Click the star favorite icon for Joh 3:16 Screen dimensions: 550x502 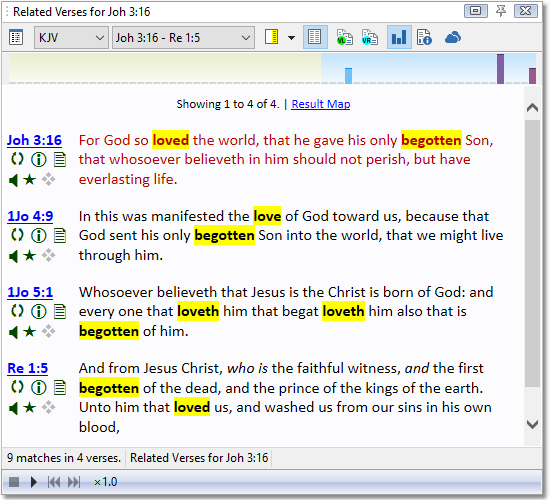[30, 180]
